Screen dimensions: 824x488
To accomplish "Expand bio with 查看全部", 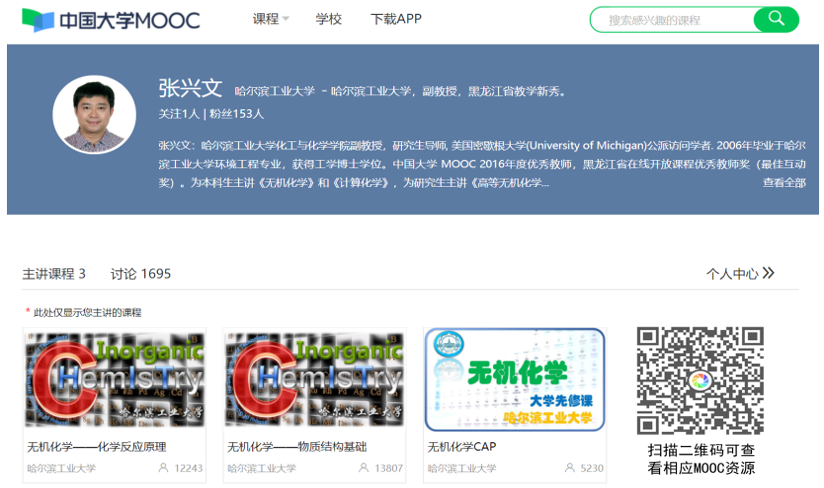I will [784, 182].
